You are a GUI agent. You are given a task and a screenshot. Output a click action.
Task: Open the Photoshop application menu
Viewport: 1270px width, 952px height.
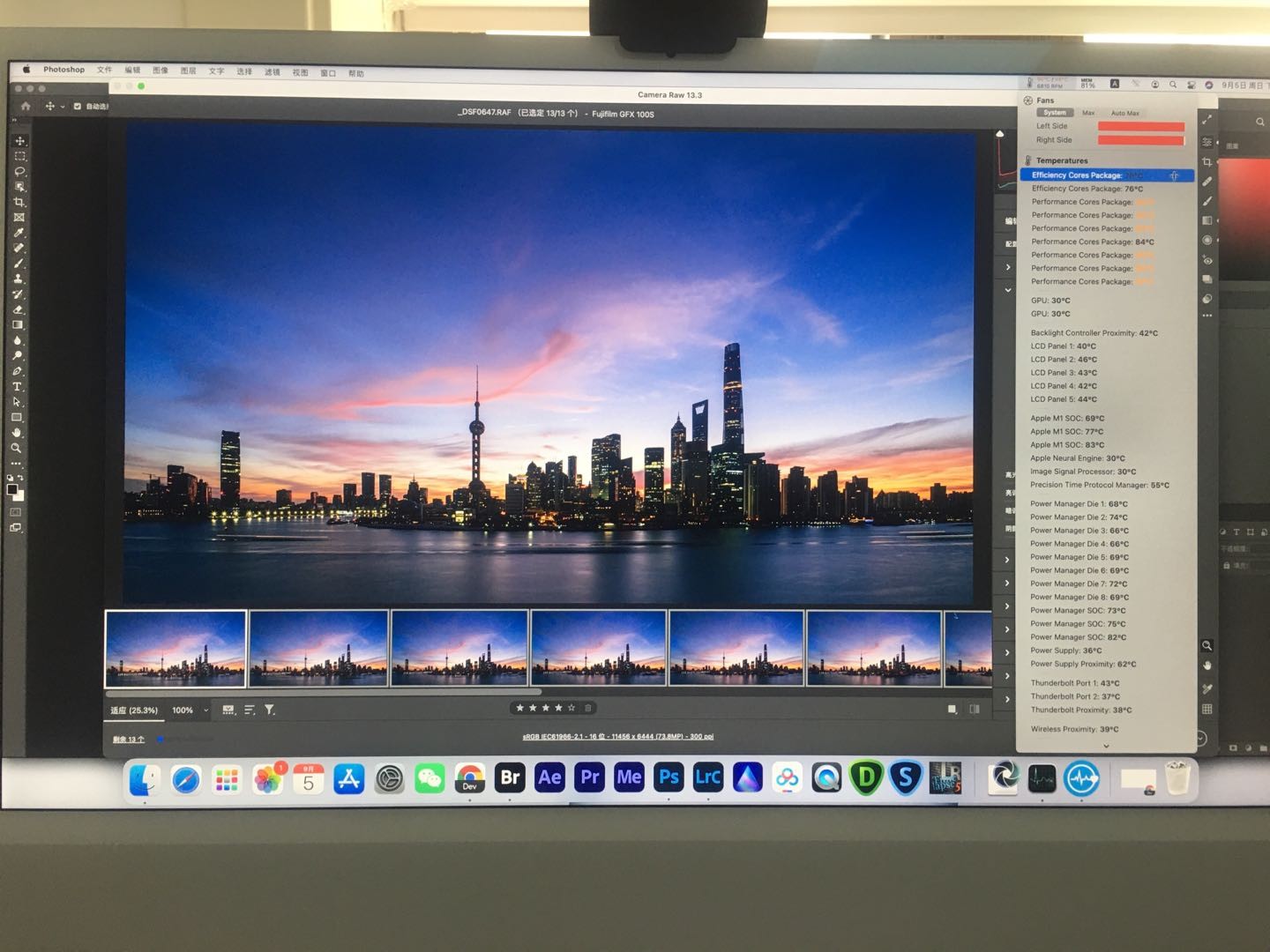pyautogui.click(x=63, y=69)
